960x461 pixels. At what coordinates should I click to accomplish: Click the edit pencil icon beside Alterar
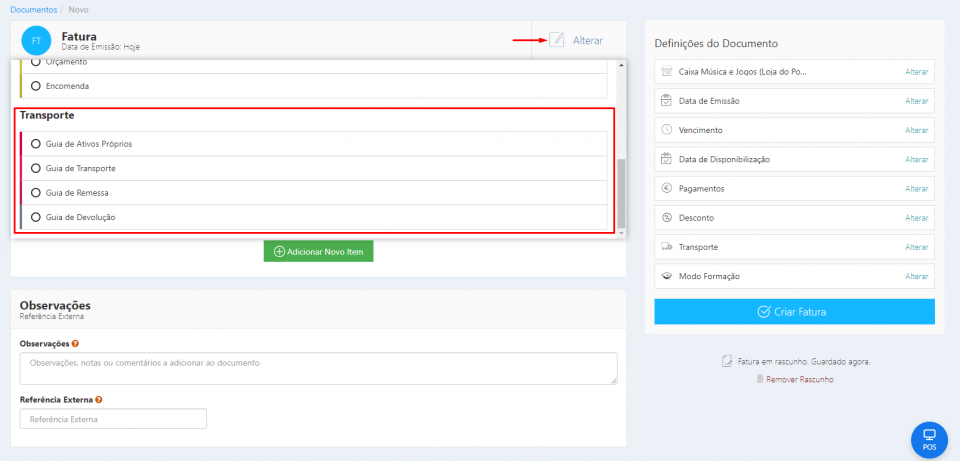click(557, 40)
